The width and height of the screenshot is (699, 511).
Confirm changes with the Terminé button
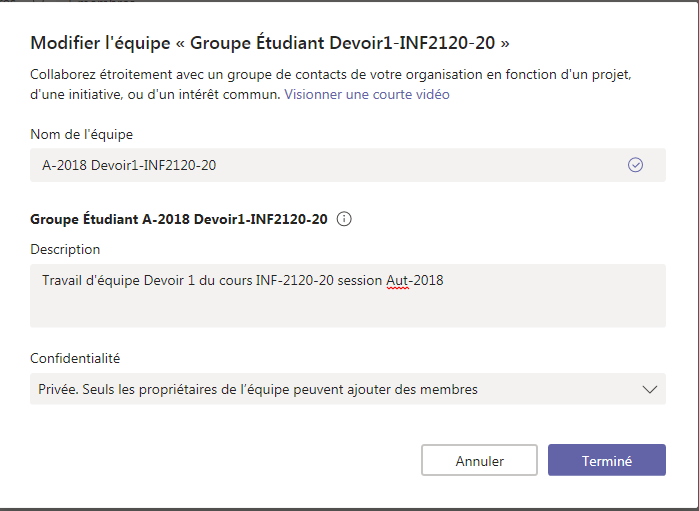606,461
